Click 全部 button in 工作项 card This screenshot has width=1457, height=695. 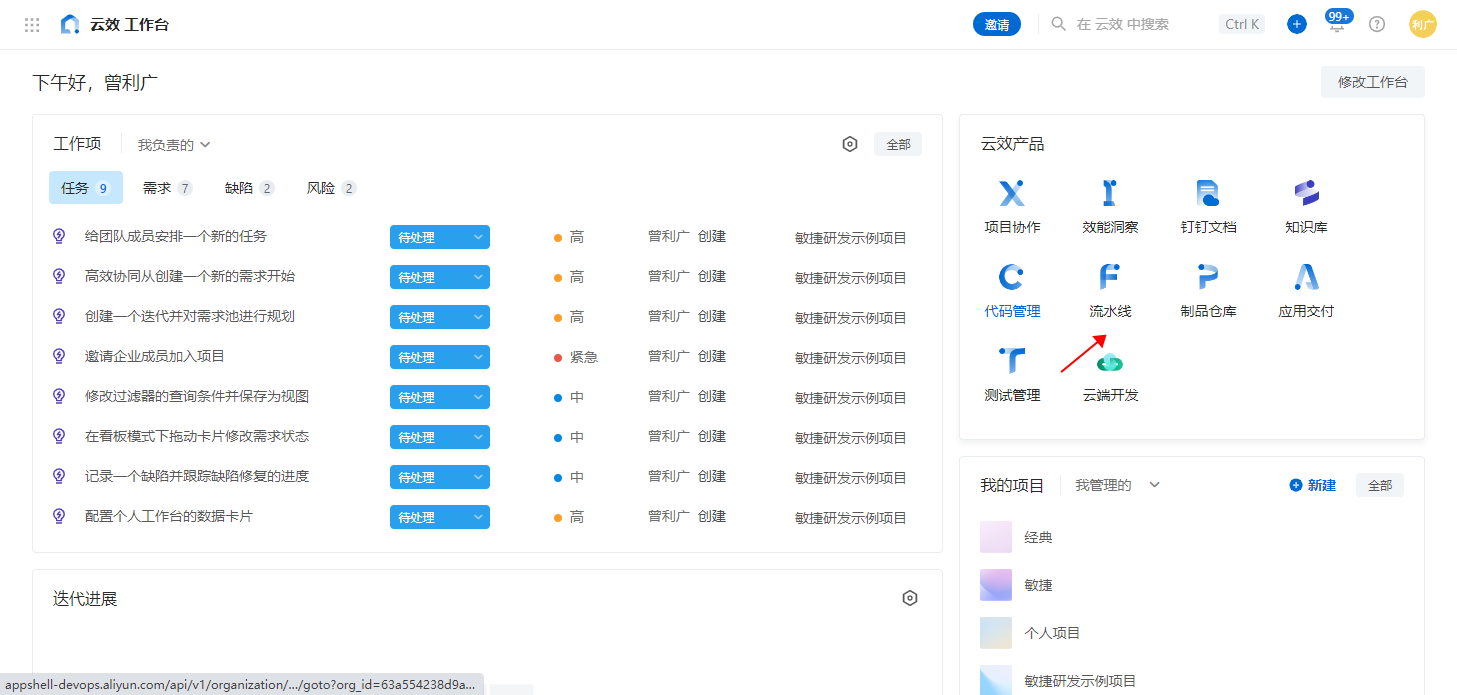[898, 144]
